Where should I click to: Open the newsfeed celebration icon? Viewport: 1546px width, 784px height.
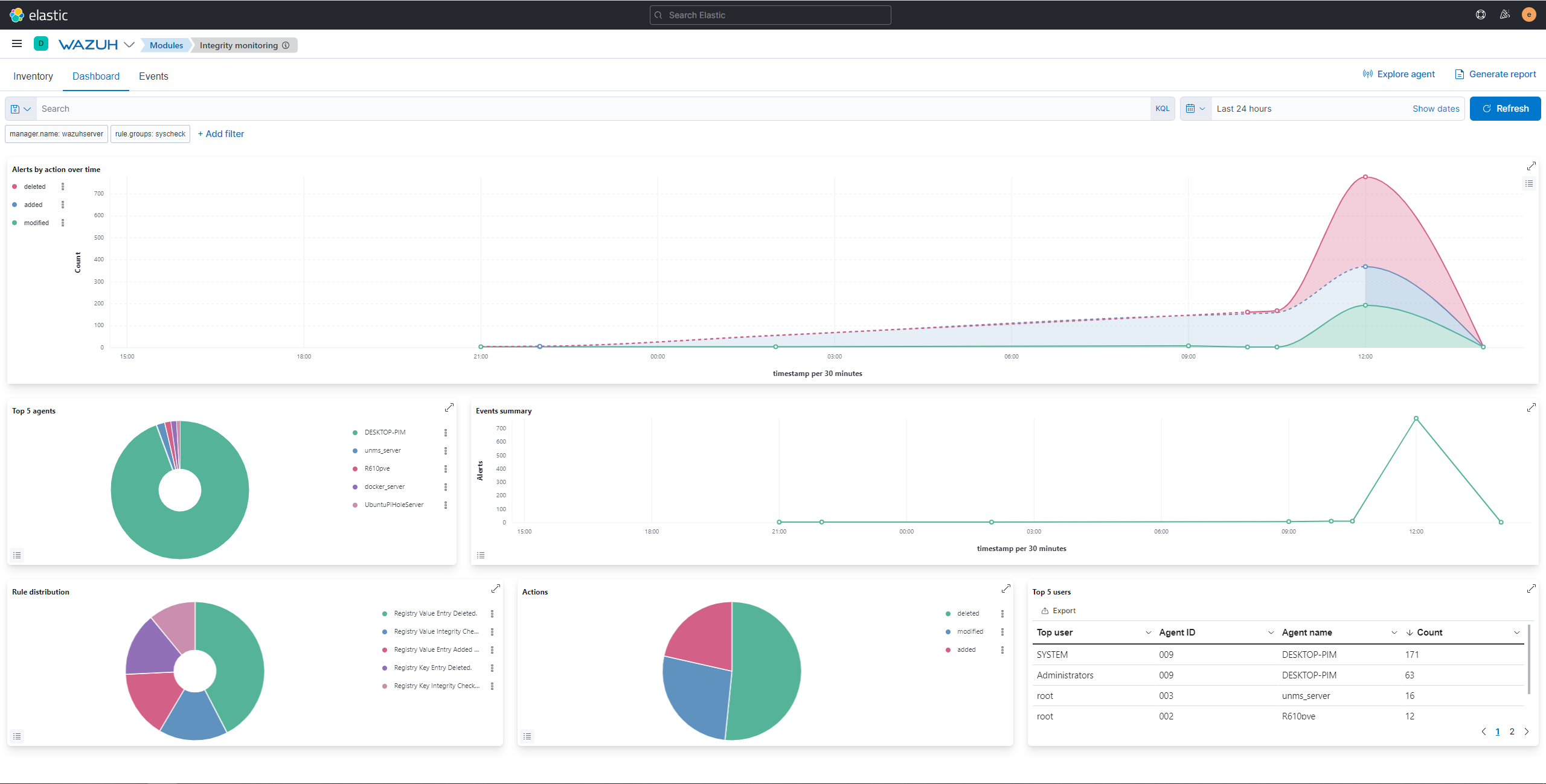tap(1504, 14)
